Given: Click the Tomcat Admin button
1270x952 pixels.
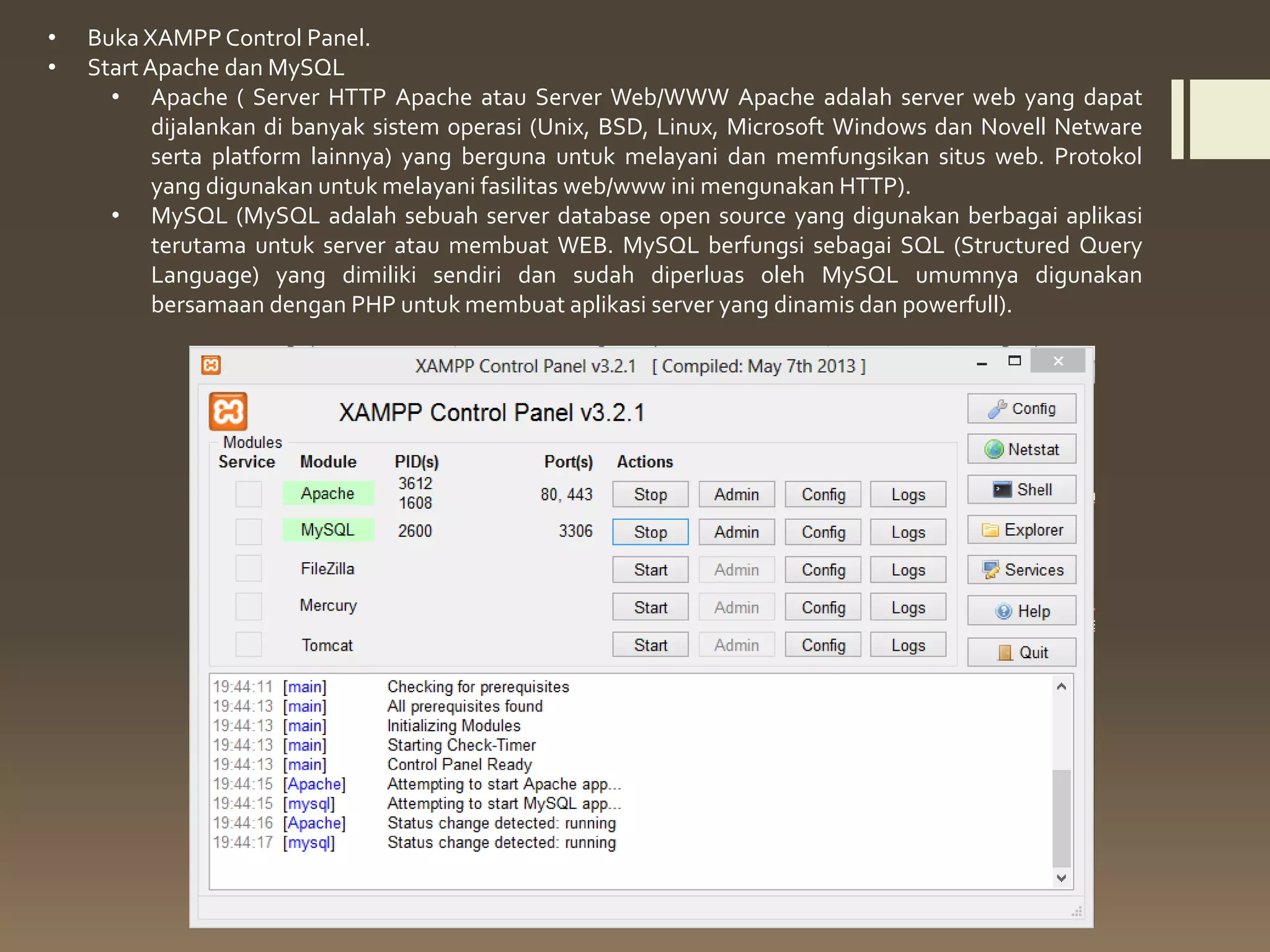Looking at the screenshot, I should point(737,645).
